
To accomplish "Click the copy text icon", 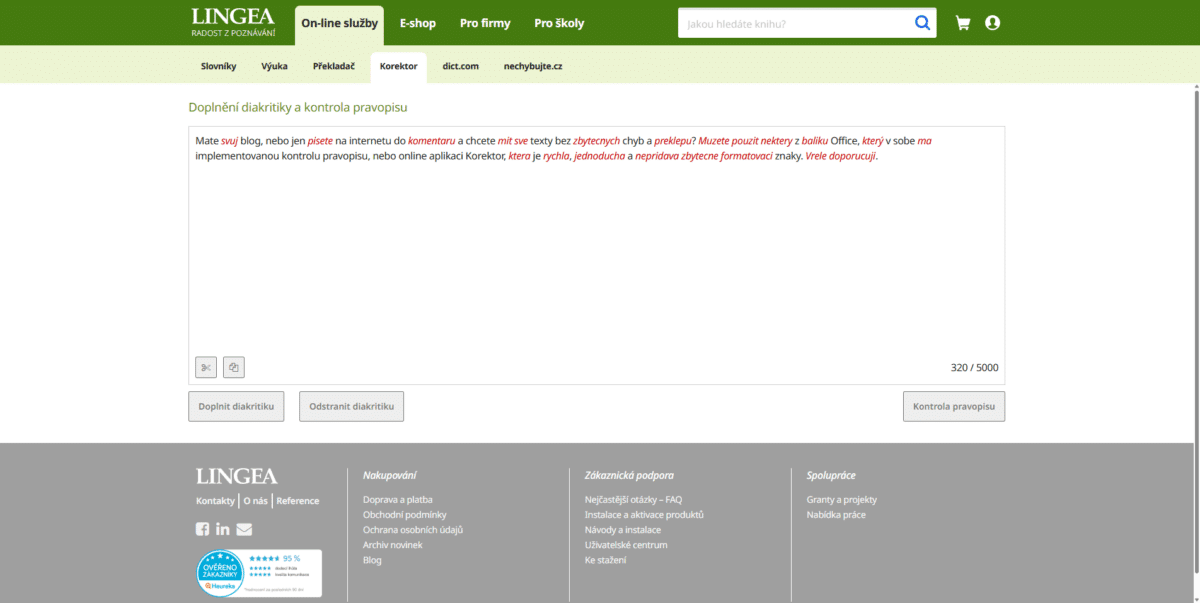I will coord(233,368).
